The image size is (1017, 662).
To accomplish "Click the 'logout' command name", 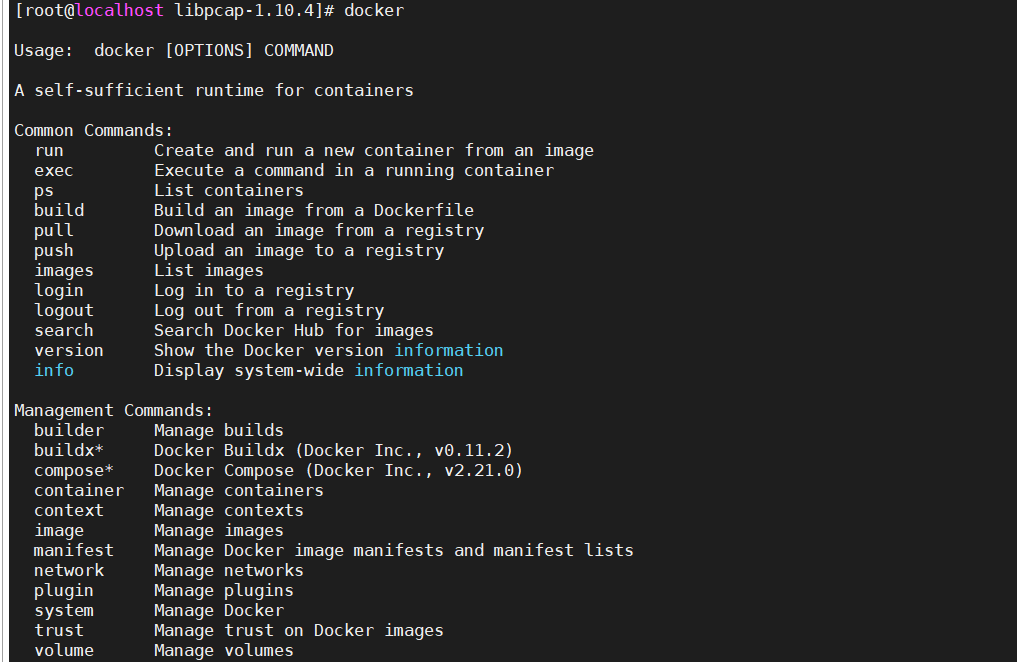I will click(x=64, y=310).
